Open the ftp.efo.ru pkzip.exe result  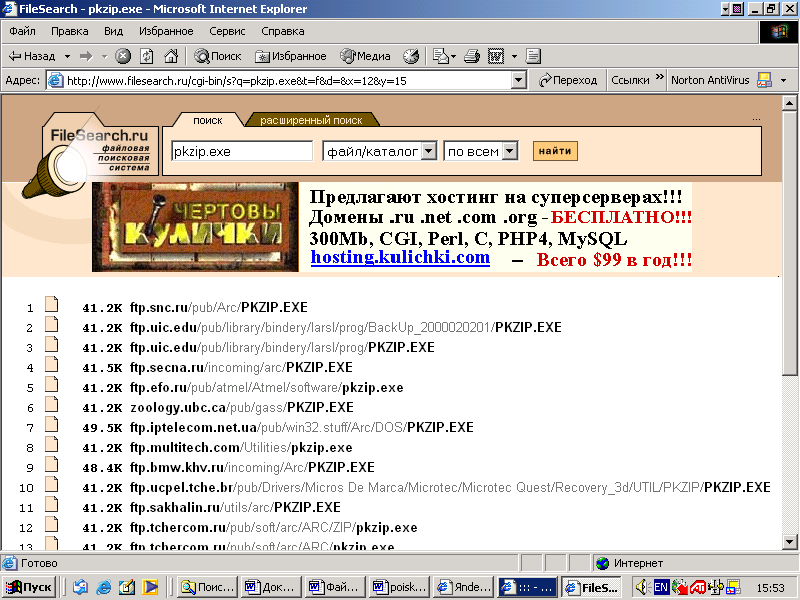(266, 387)
